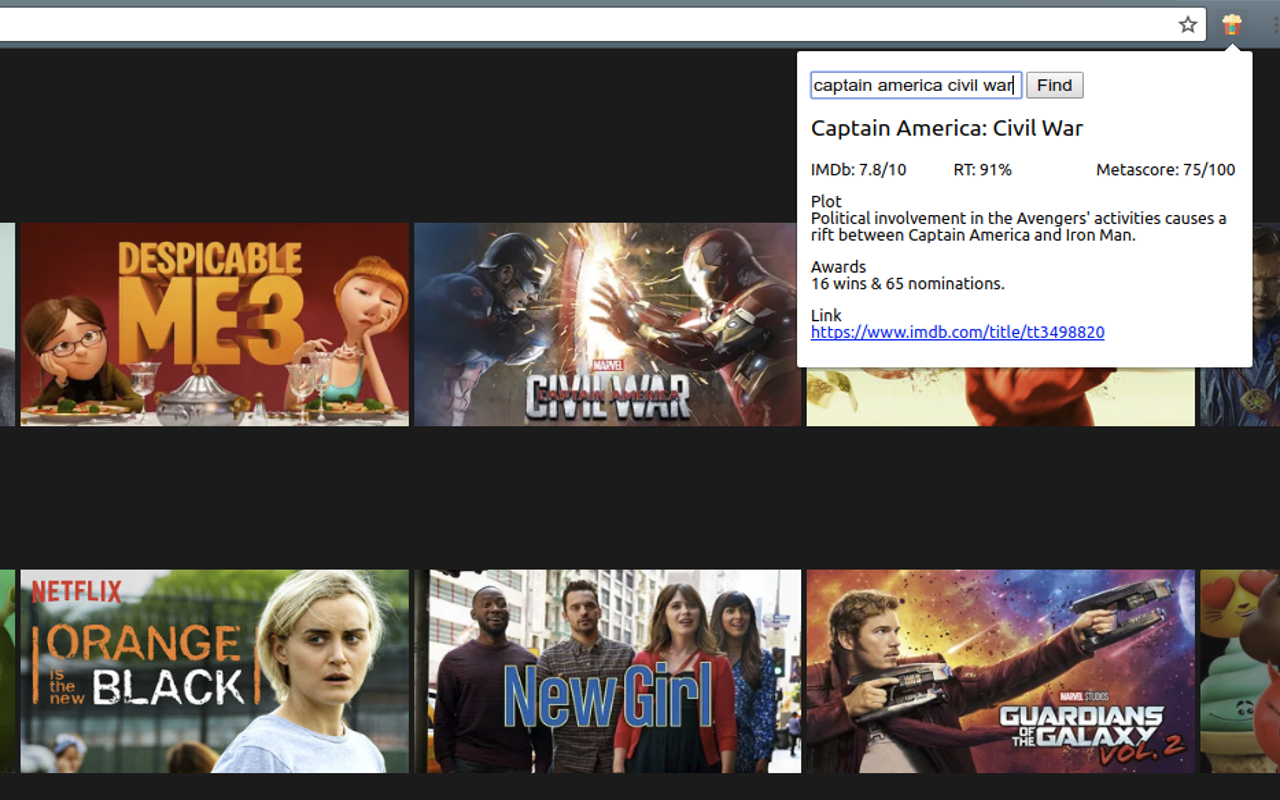Click the 'IMDb: 7.8/10' rating

pyautogui.click(x=858, y=170)
